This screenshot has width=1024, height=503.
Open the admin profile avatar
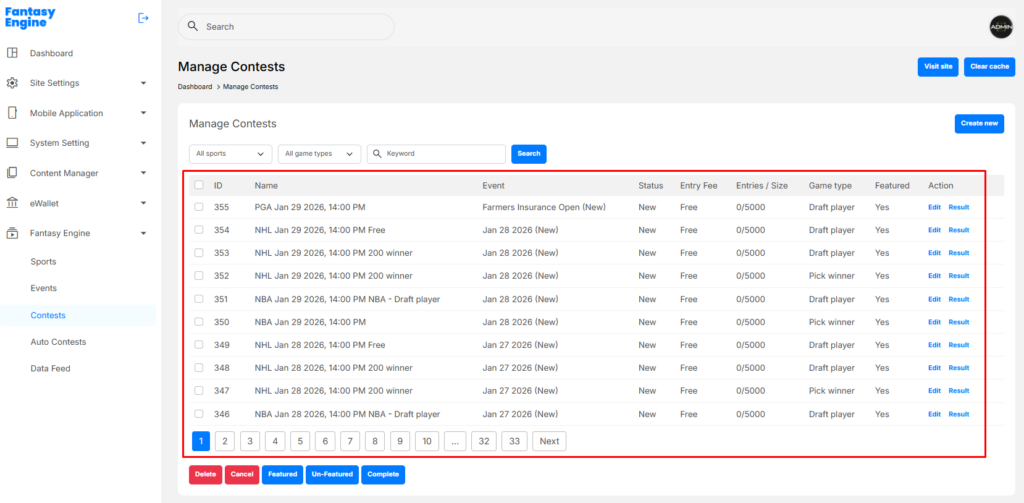tap(1001, 27)
